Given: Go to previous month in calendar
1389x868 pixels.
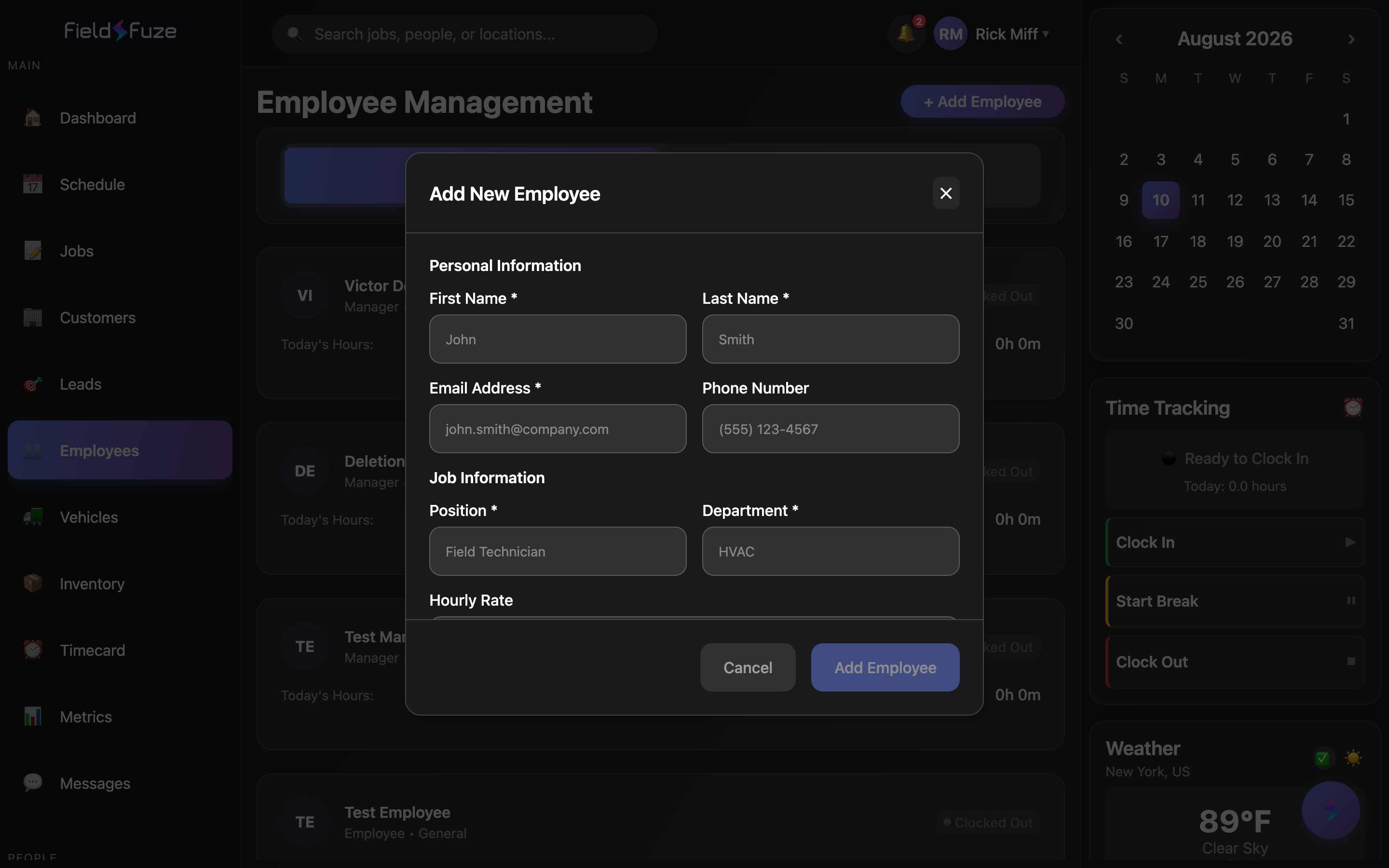Looking at the screenshot, I should coord(1118,39).
